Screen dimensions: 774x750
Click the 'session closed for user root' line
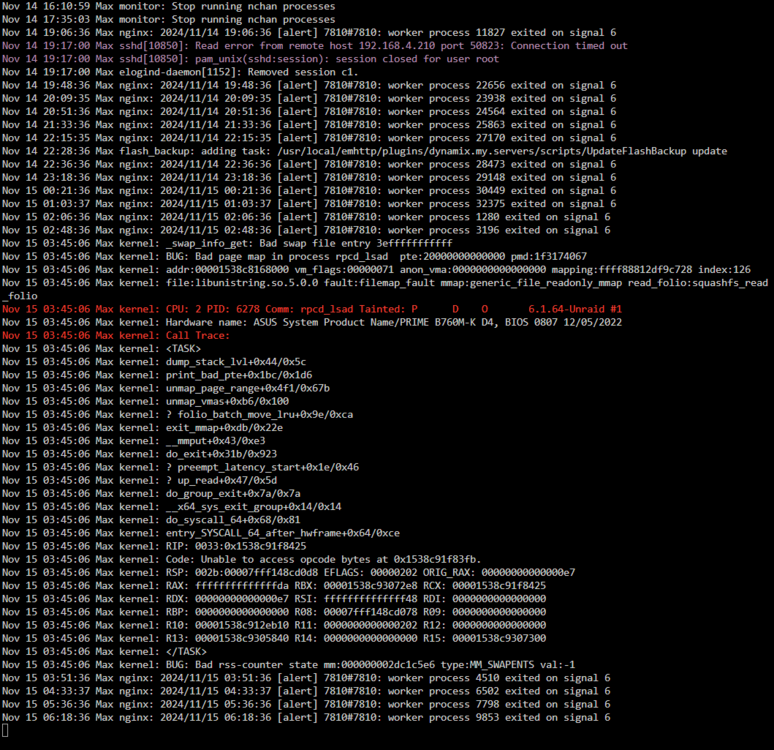(x=250, y=59)
